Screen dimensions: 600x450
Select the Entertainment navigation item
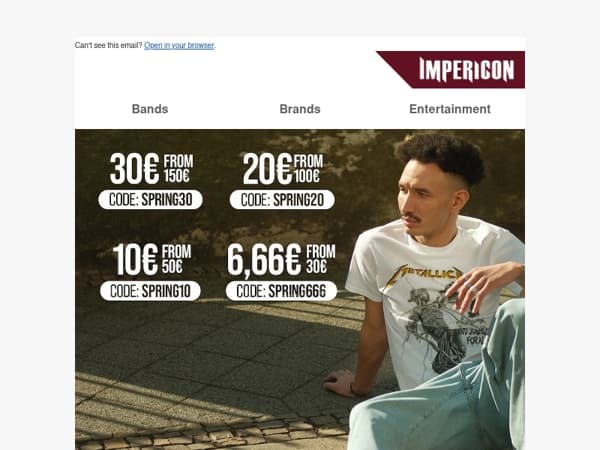pyautogui.click(x=450, y=109)
